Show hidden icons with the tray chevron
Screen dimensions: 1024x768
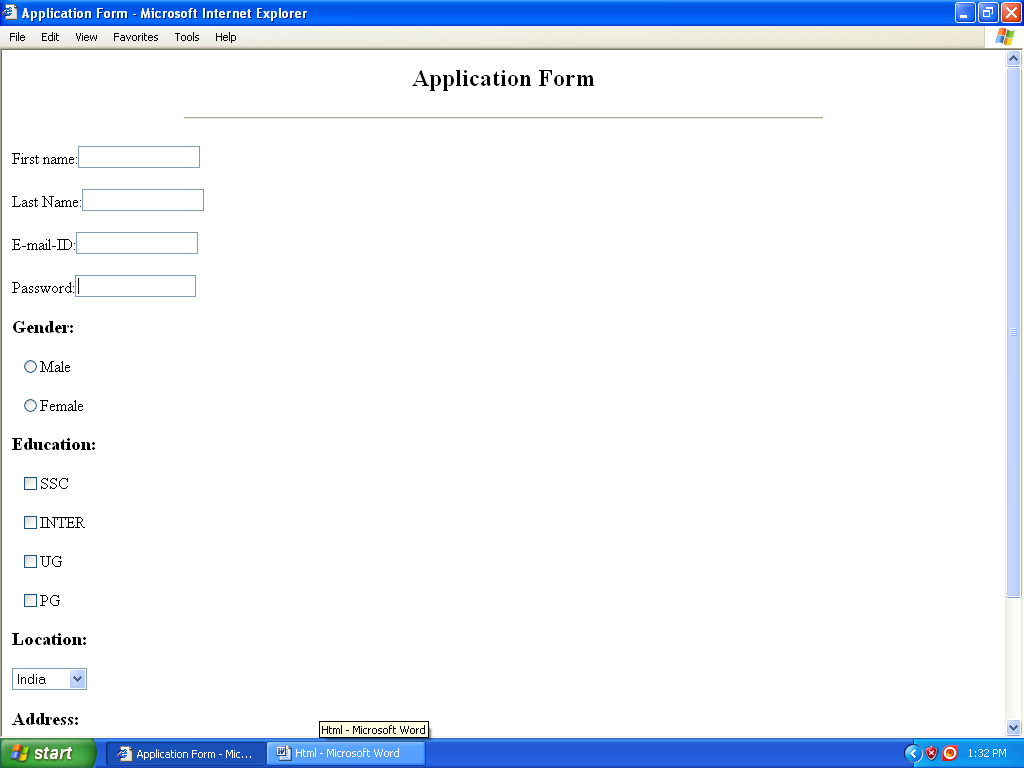tap(913, 753)
